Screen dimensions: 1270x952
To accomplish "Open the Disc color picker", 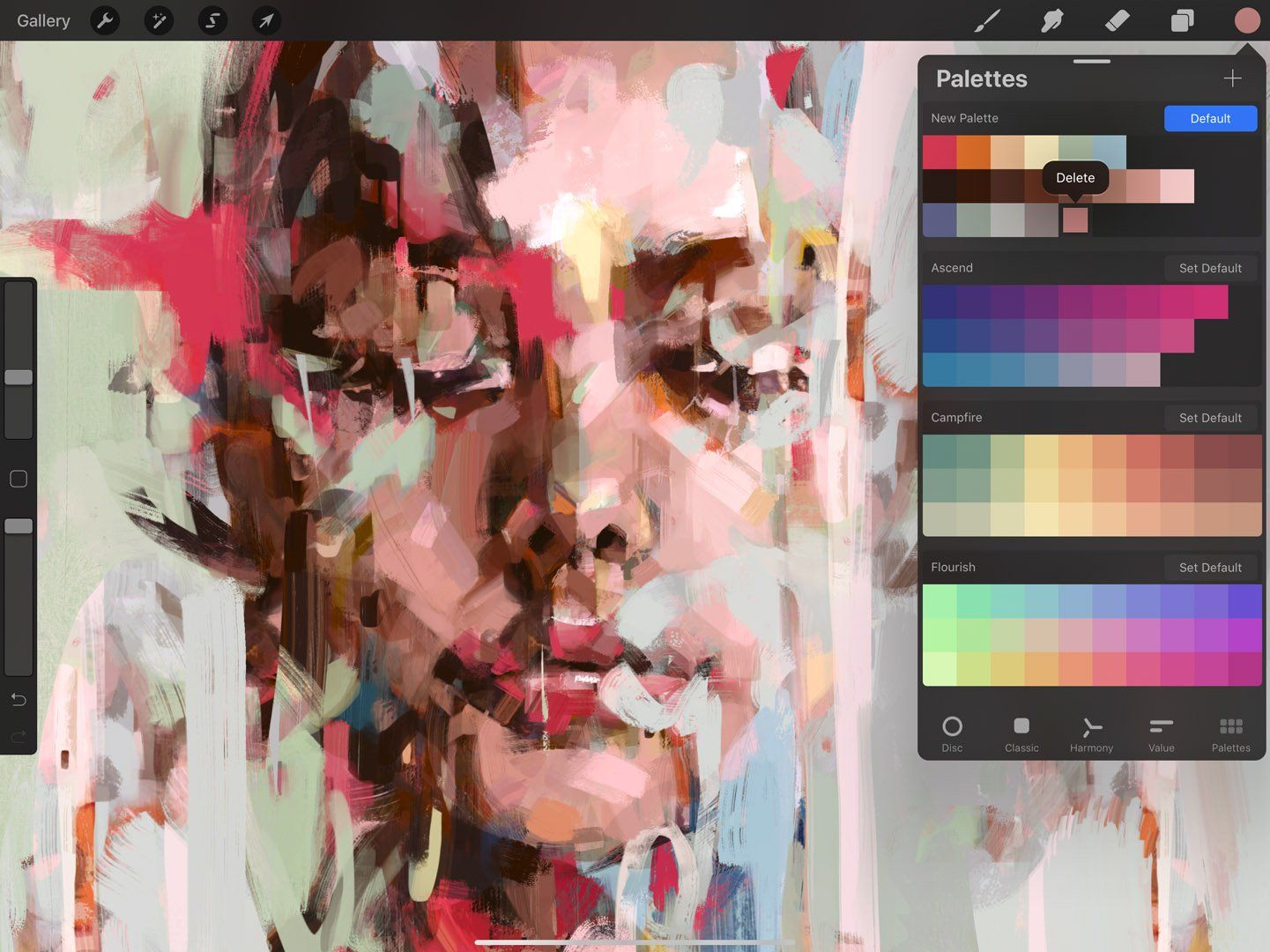I will click(x=953, y=732).
